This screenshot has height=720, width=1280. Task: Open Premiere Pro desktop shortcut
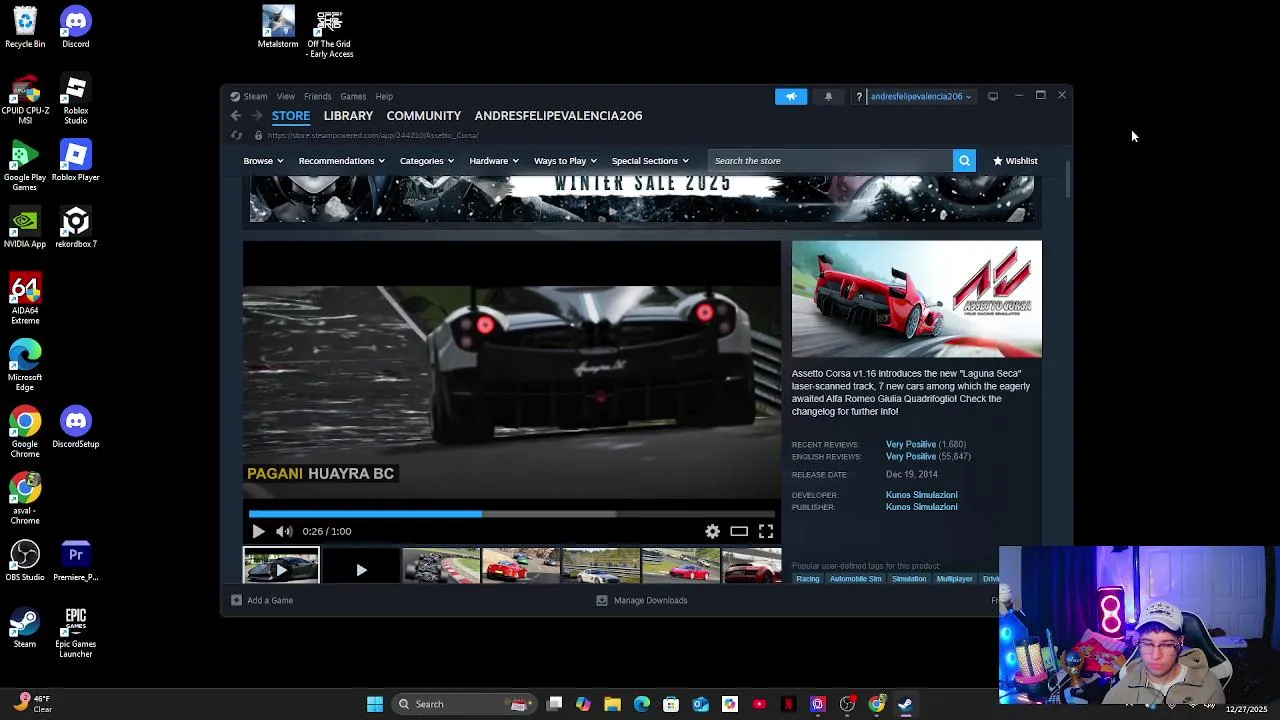coord(75,561)
